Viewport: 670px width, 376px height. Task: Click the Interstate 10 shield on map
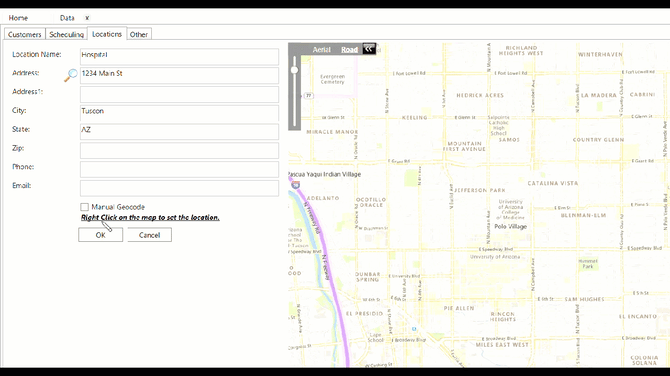296,185
